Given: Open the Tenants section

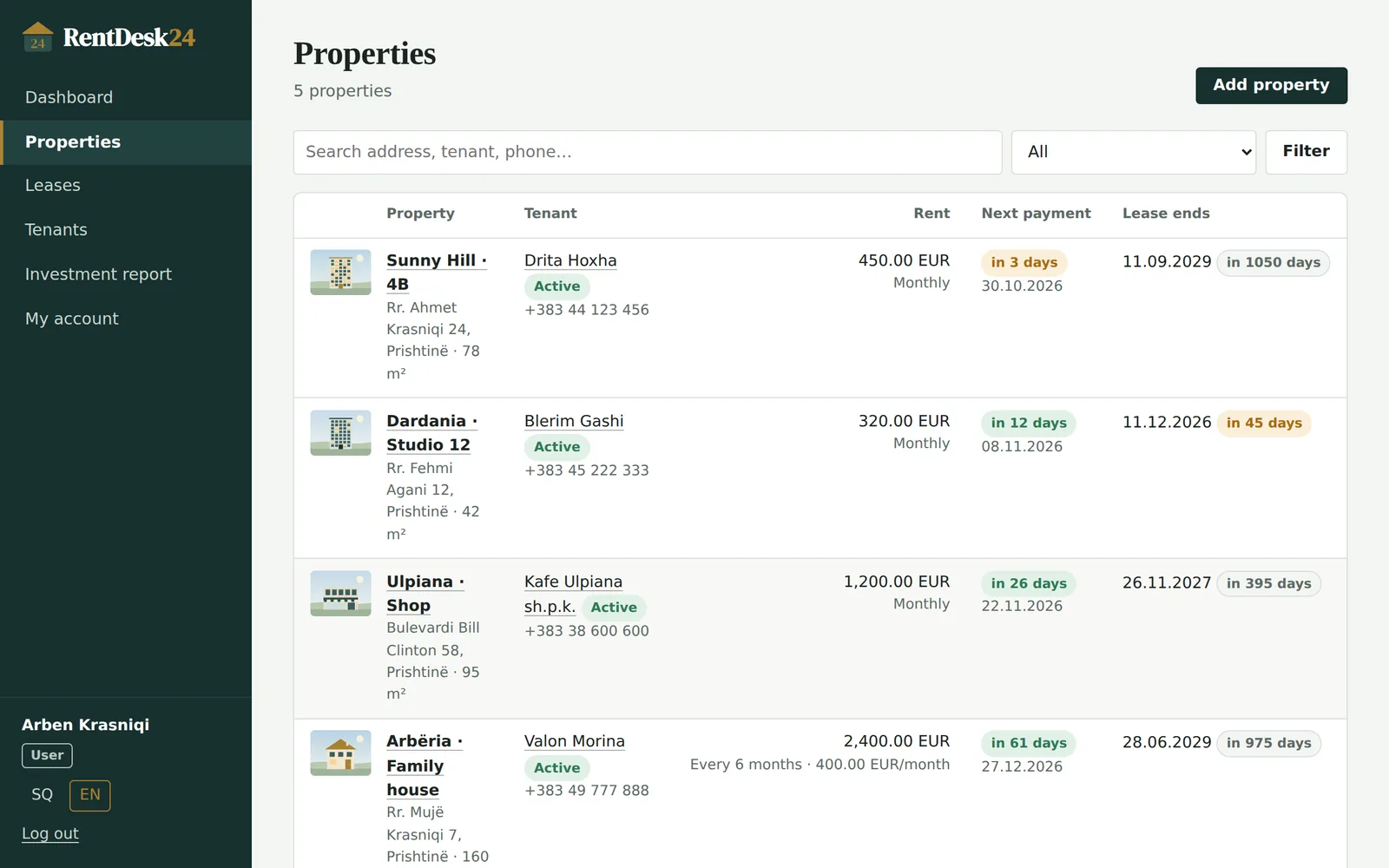Looking at the screenshot, I should tap(126, 230).
